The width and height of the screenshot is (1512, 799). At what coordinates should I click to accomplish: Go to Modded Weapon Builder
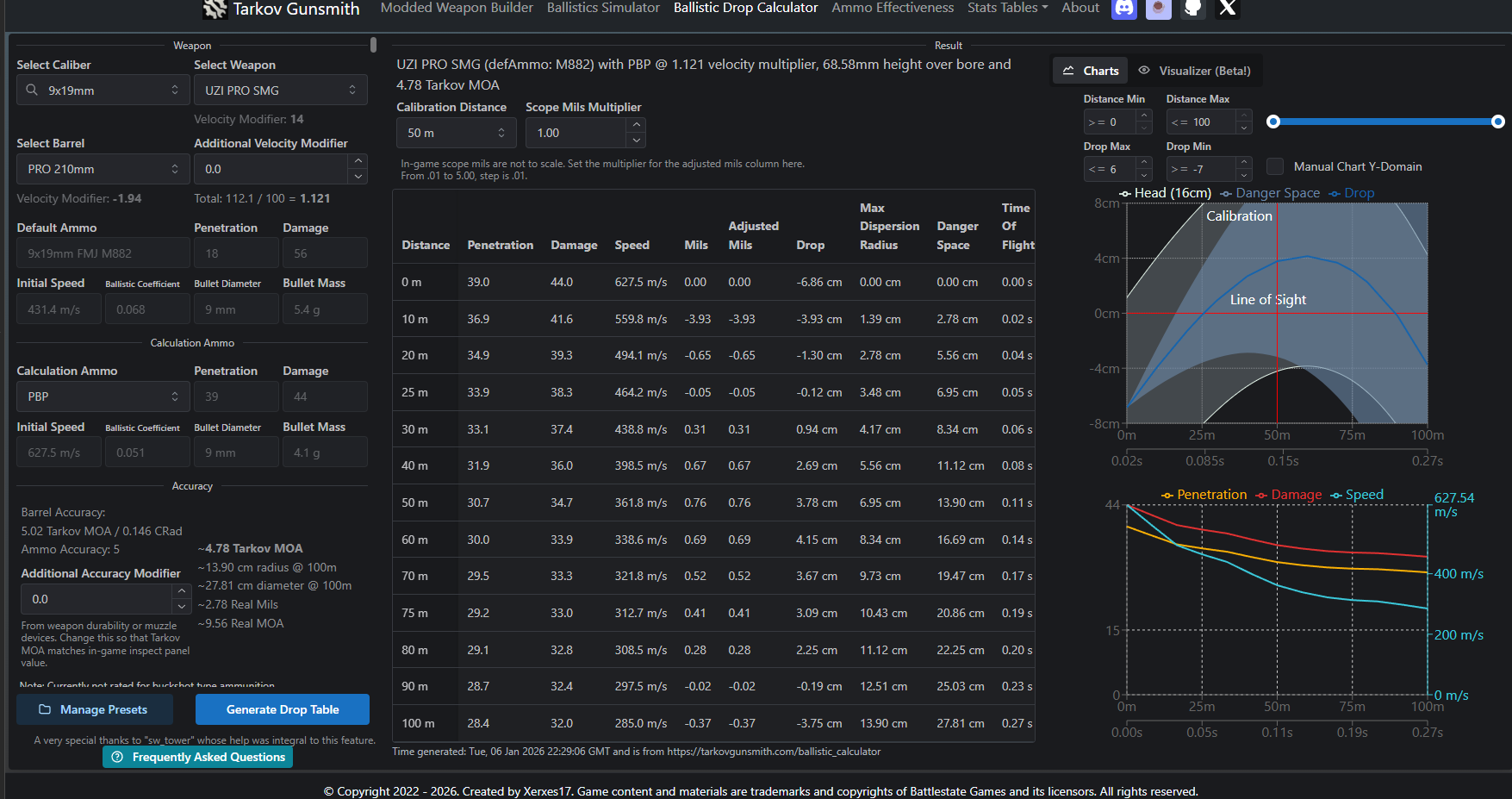point(457,8)
